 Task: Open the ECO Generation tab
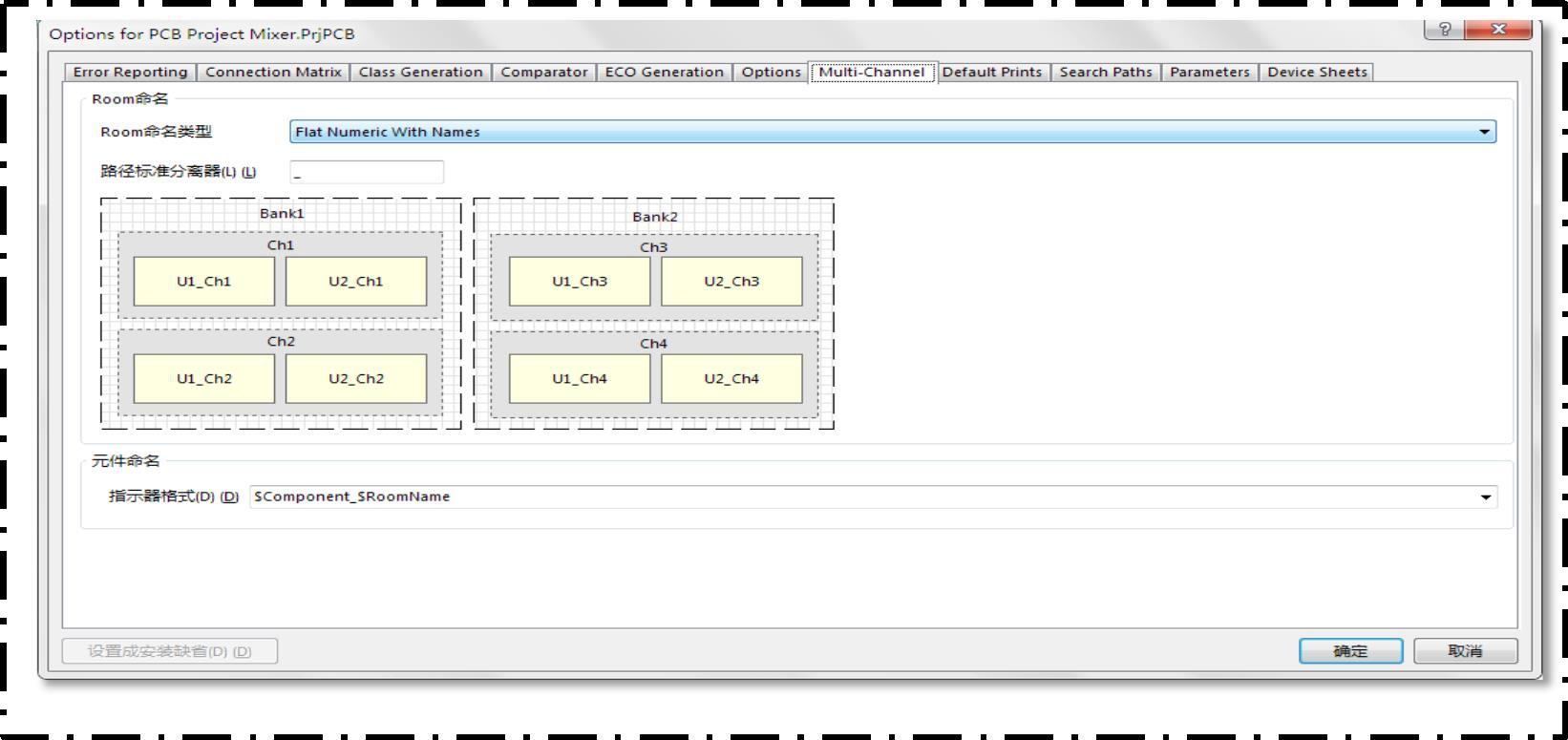664,73
